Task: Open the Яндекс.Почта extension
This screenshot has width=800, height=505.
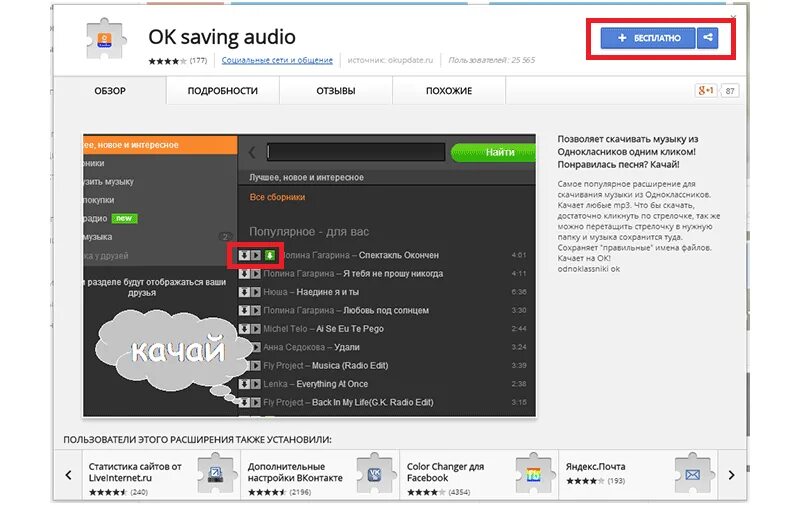Action: [638, 476]
